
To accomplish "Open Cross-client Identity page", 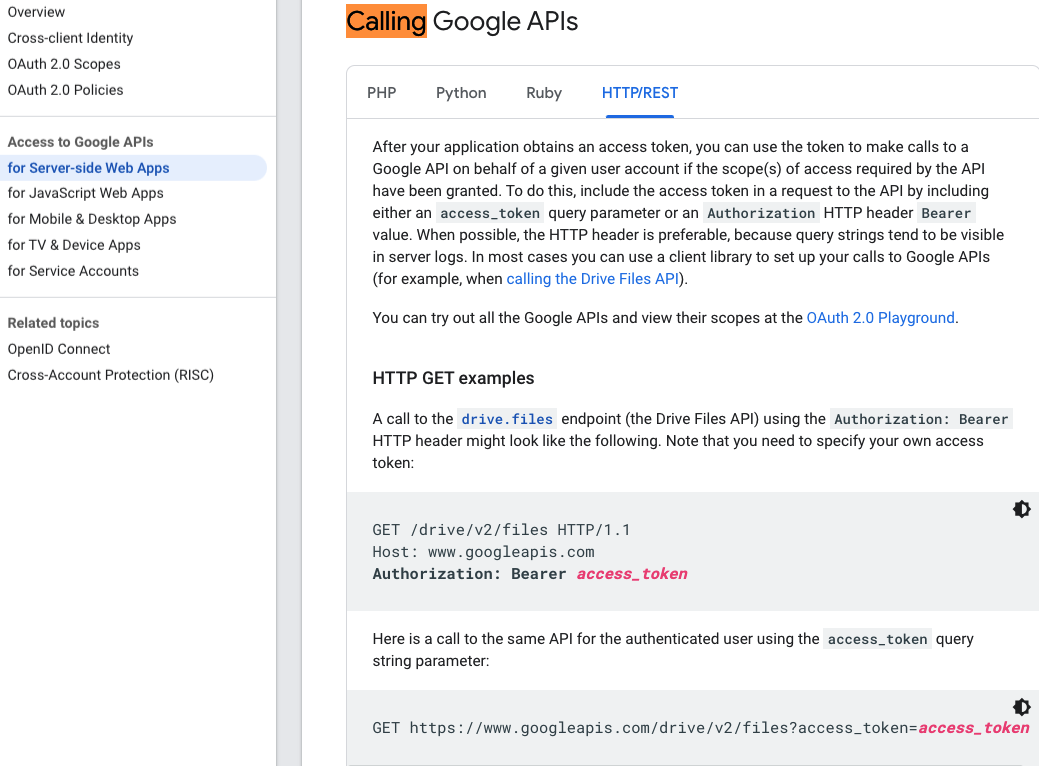I will 70,38.
